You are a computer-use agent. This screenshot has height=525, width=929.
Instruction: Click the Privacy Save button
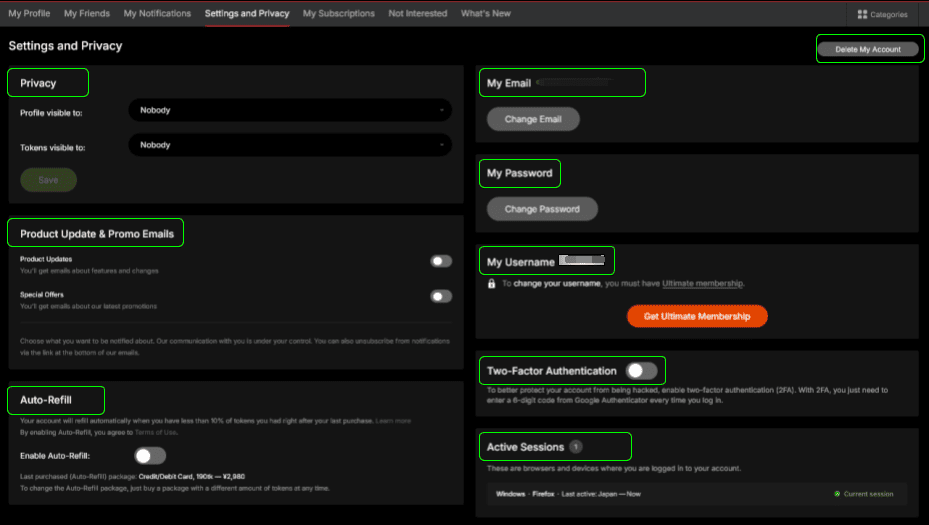point(48,180)
